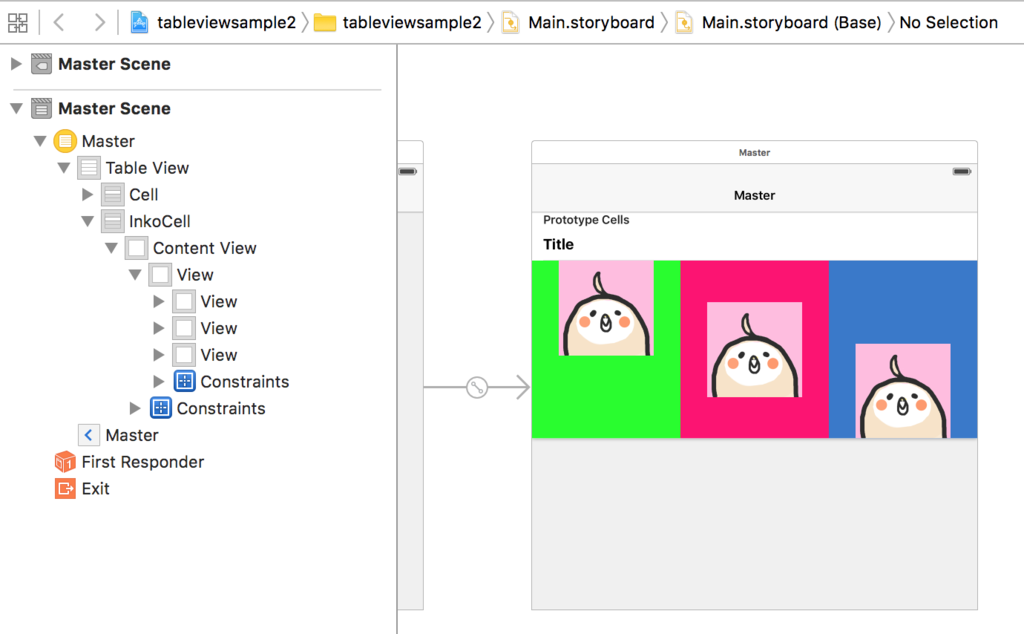Collapse the InkoCell node
The image size is (1024, 634).
click(x=88, y=221)
